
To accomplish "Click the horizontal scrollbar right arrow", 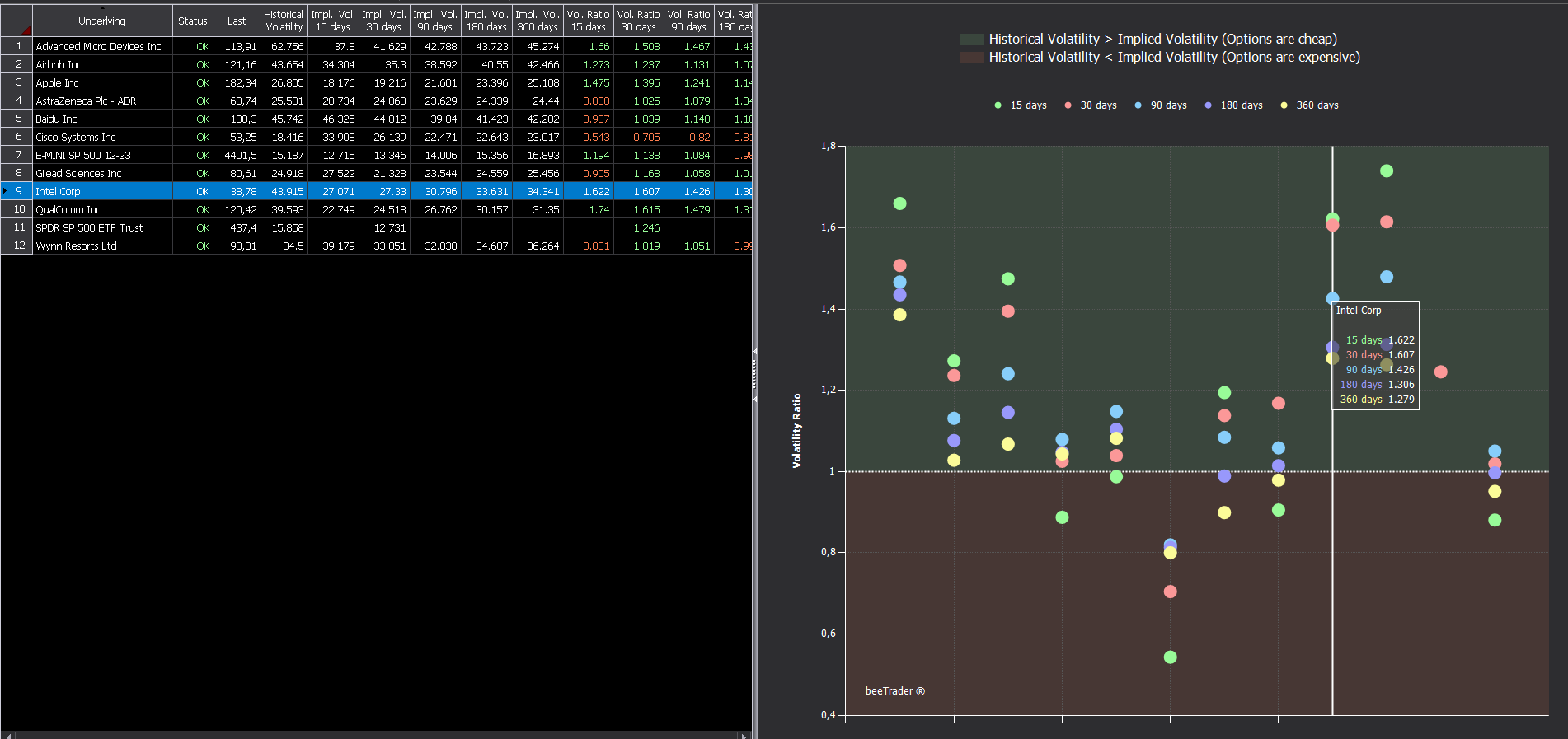I will pyautogui.click(x=744, y=735).
